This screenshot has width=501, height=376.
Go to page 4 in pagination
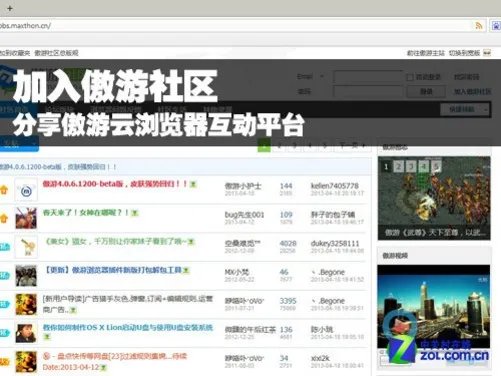(310, 145)
